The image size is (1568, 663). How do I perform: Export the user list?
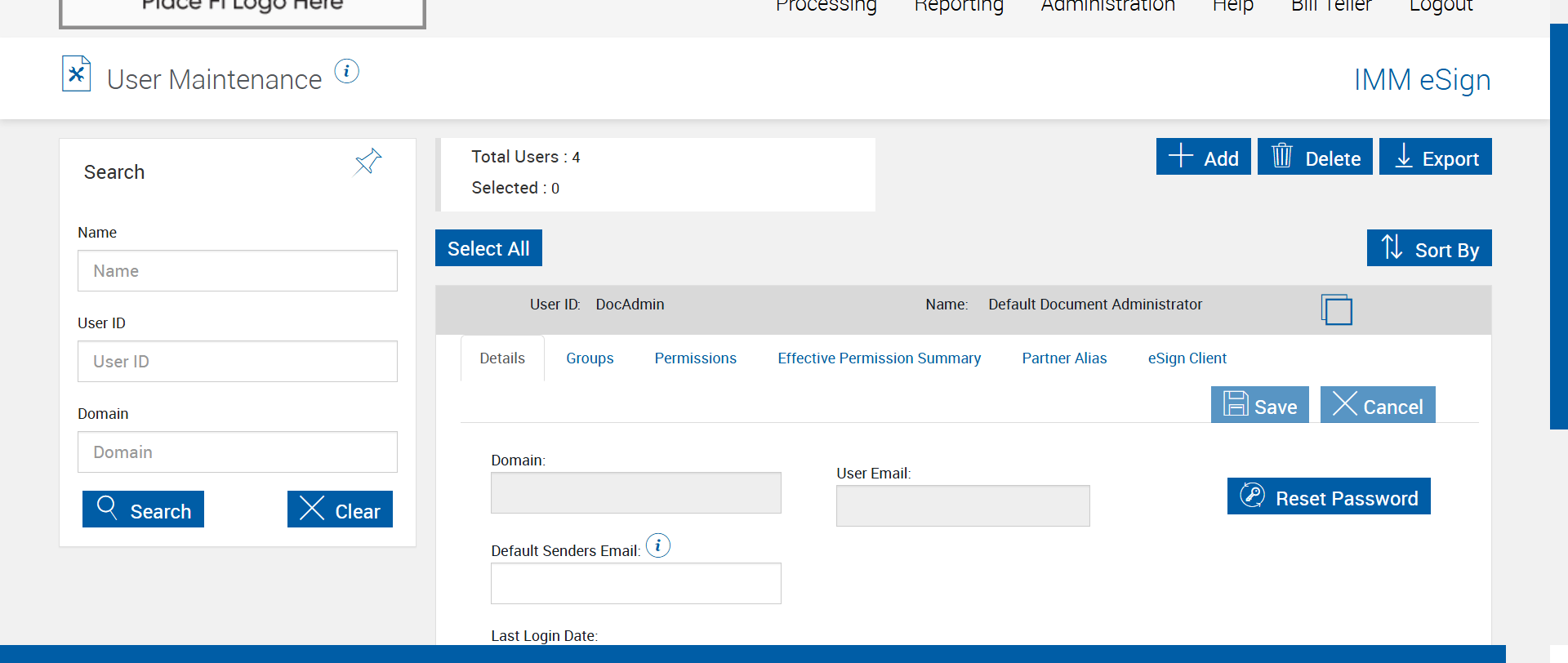pos(1436,157)
